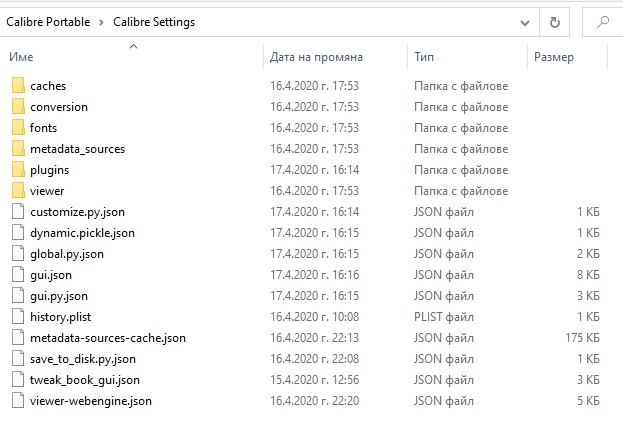The image size is (623, 423).
Task: Select the history.plist file icon
Action: 17,317
